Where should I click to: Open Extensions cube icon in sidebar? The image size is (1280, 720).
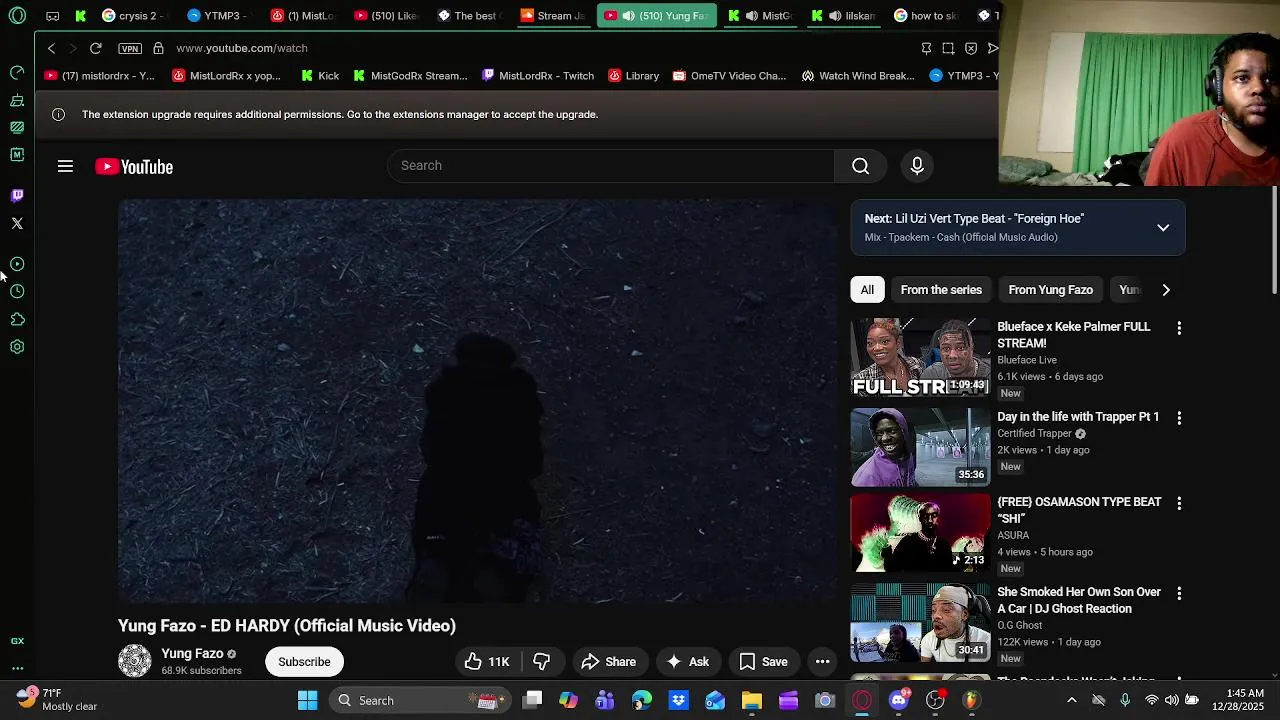coord(17,319)
